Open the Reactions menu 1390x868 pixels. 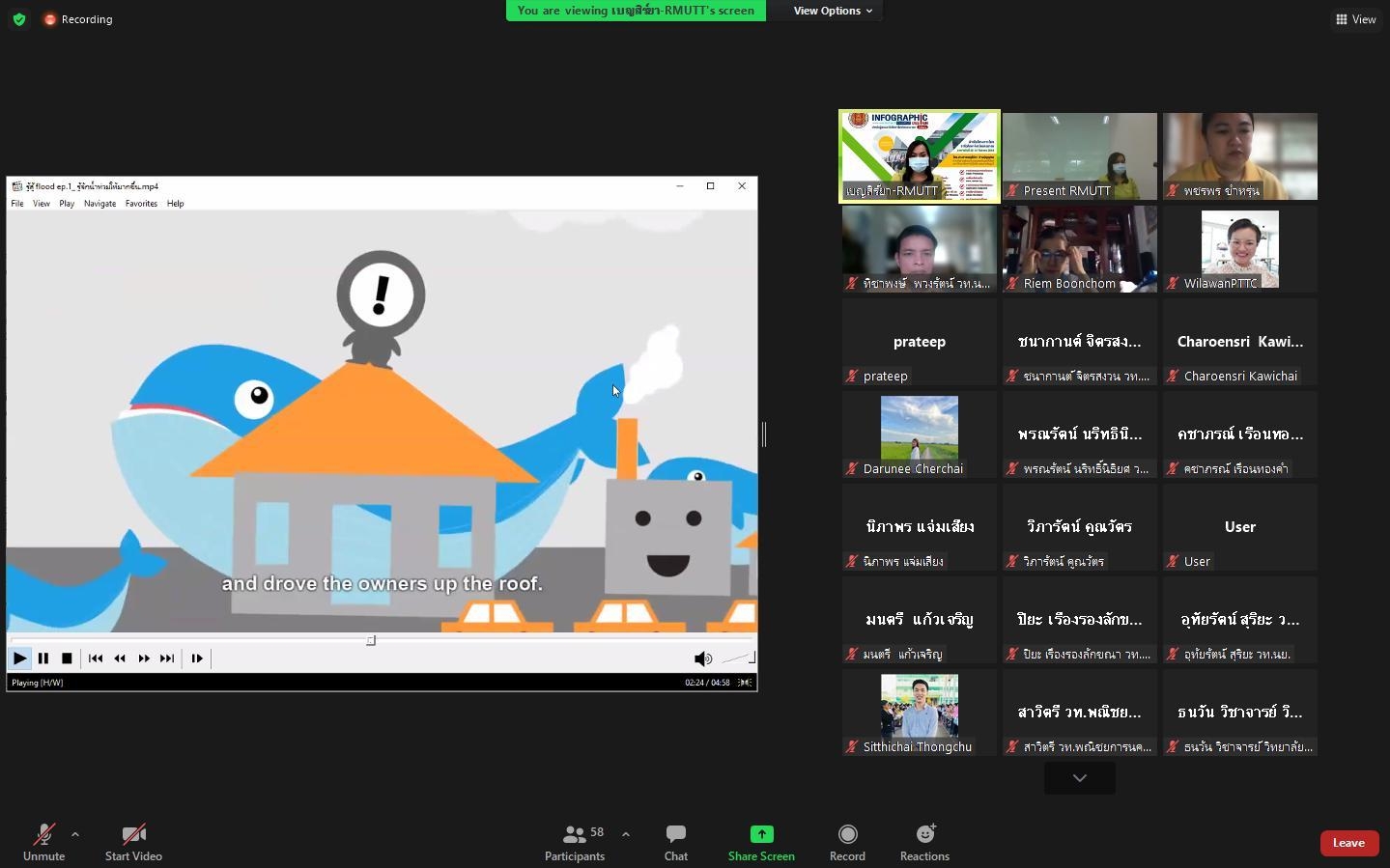click(x=924, y=843)
